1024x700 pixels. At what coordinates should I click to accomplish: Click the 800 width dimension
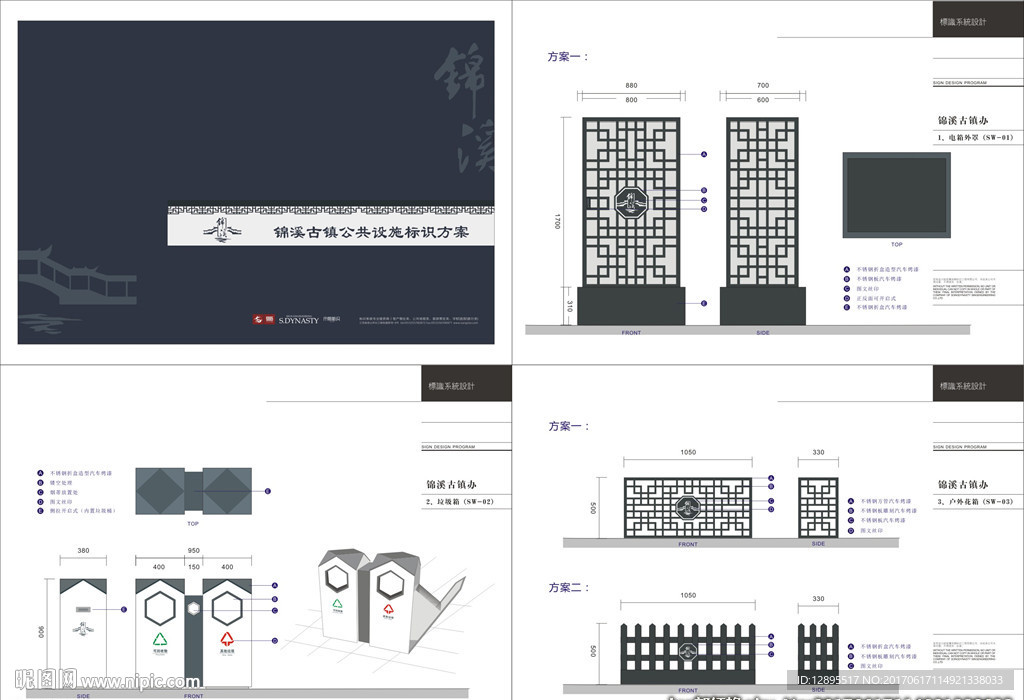631,100
